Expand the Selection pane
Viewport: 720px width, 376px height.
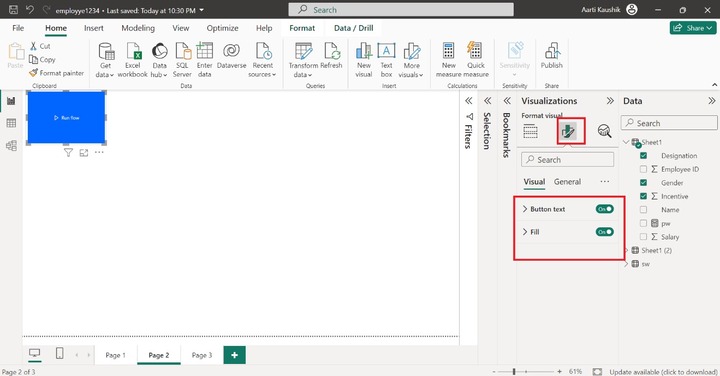click(487, 101)
